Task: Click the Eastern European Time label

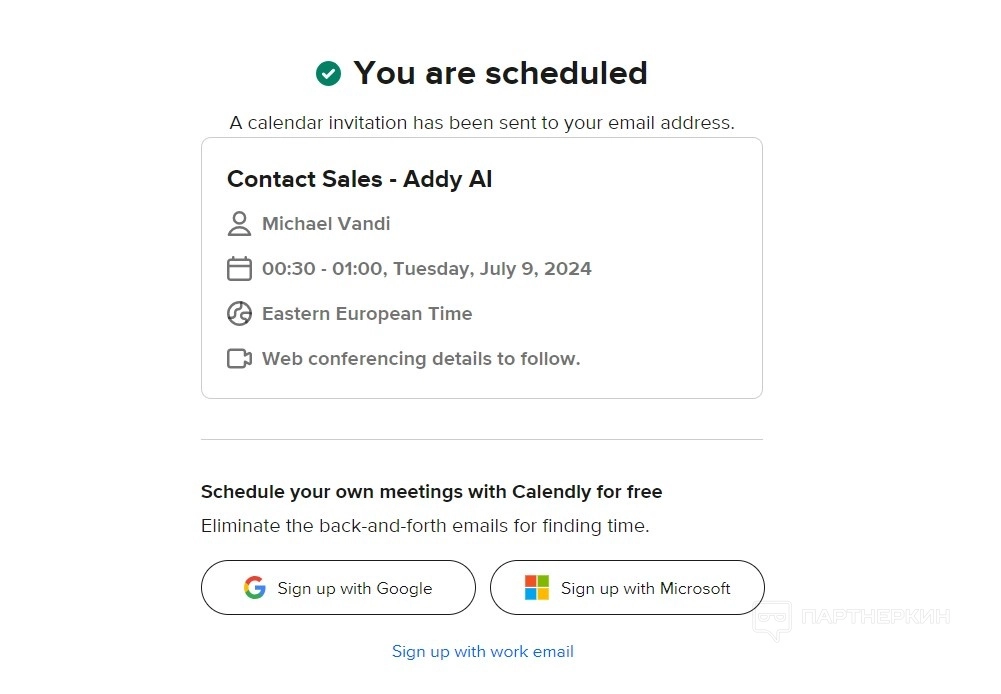Action: coord(367,313)
